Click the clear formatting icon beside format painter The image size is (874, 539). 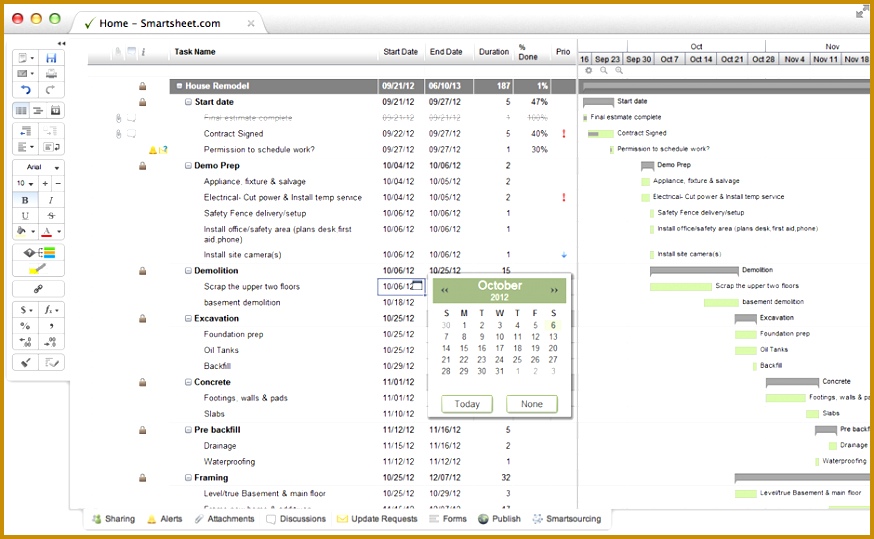point(51,362)
